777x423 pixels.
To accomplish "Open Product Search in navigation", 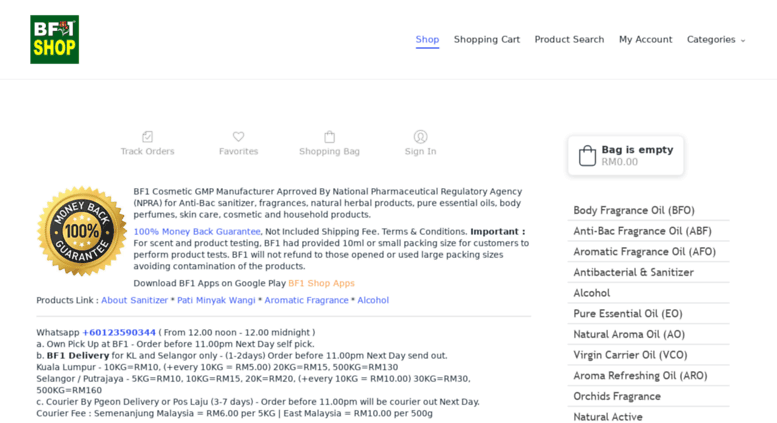I will pyautogui.click(x=569, y=40).
